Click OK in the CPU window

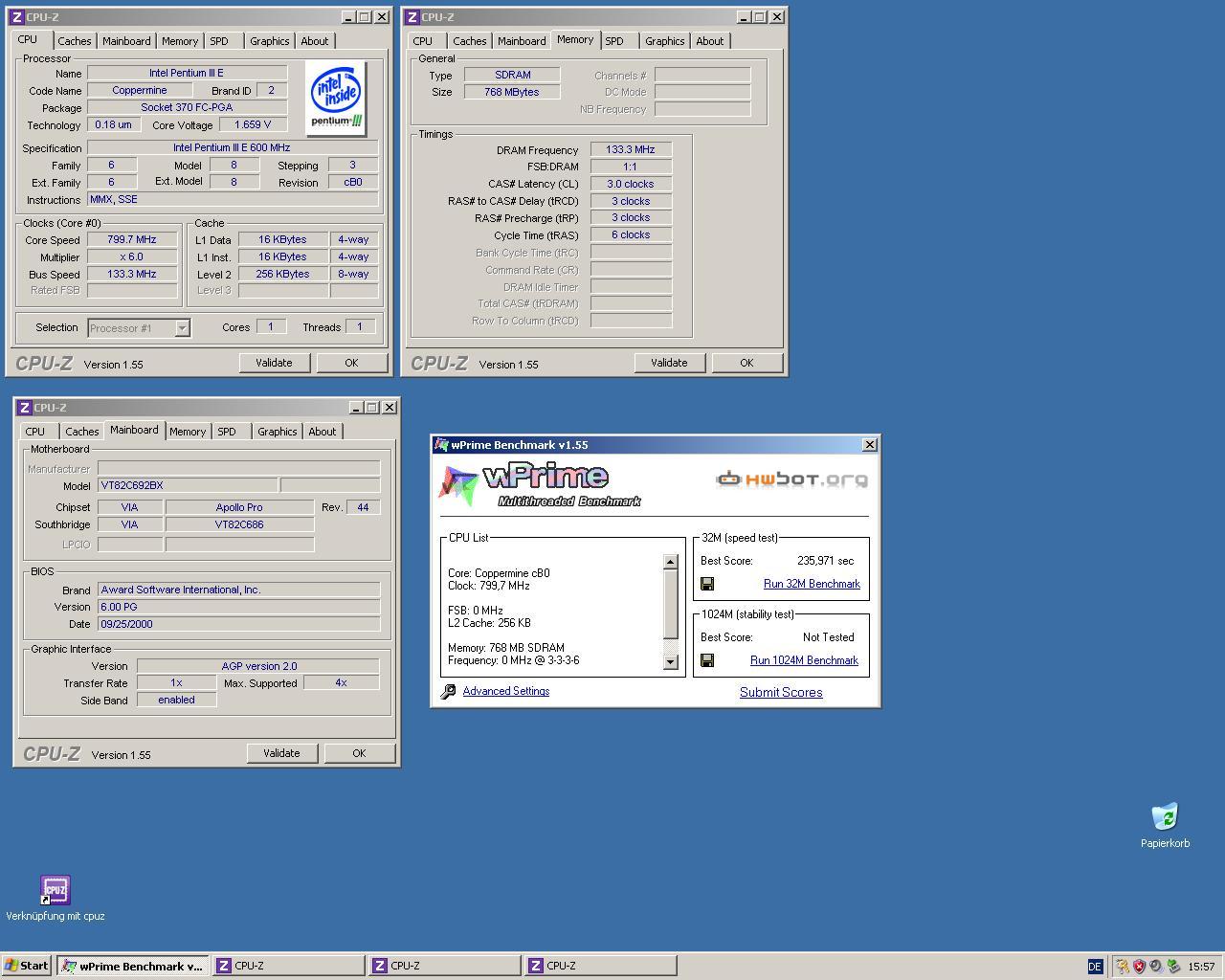point(351,363)
